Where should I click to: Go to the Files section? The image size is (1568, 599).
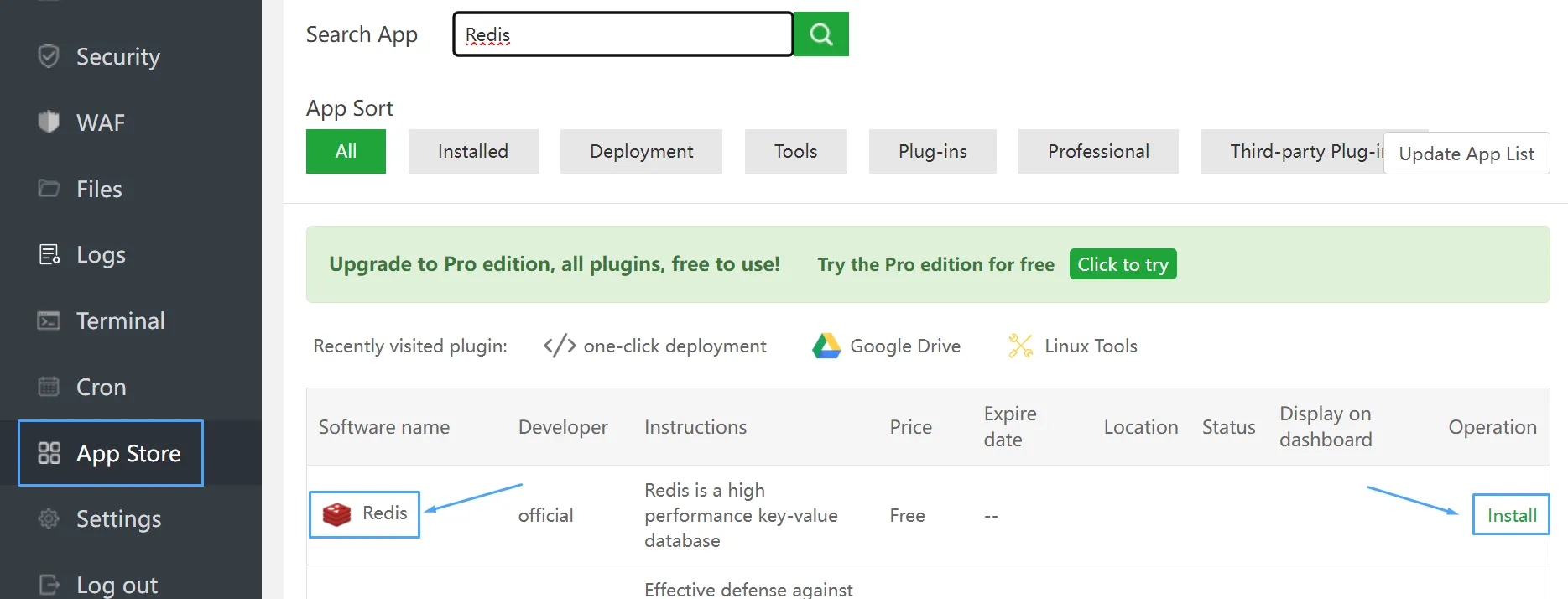click(99, 189)
